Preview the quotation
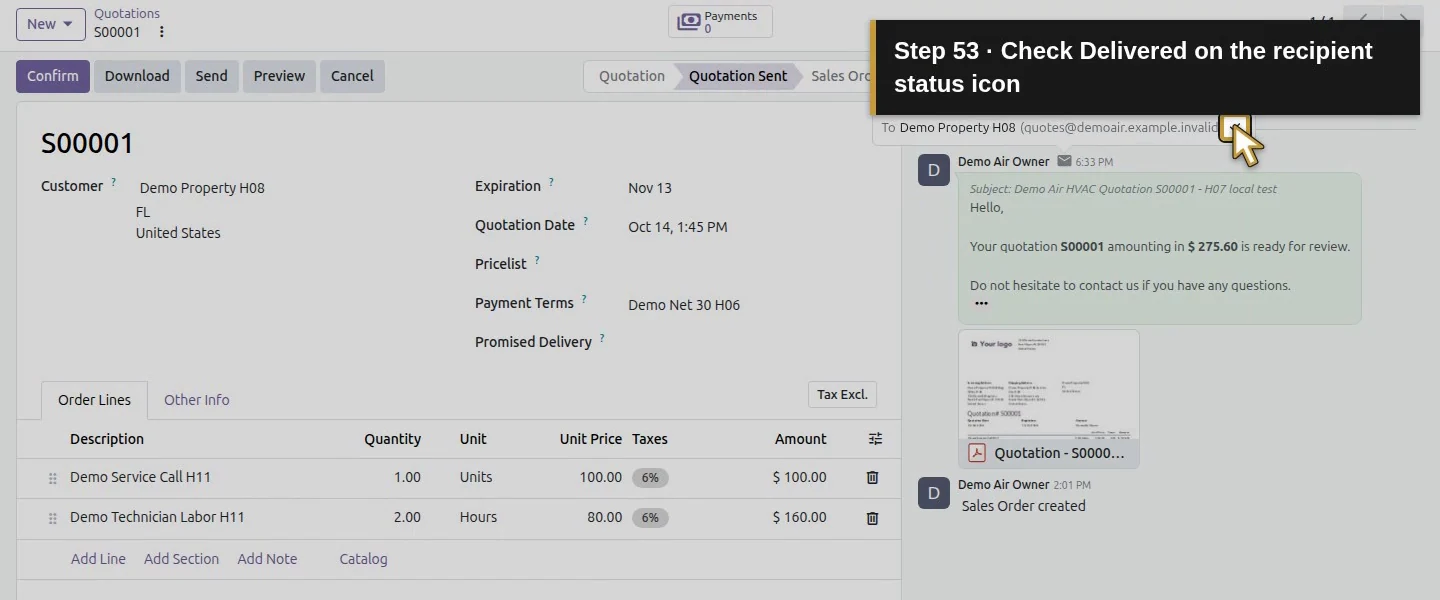The height and width of the screenshot is (600, 1440). click(x=279, y=76)
